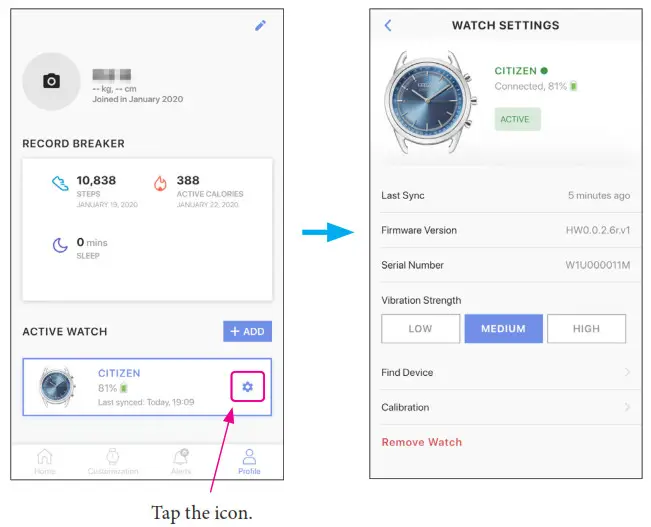Tap the steps shoe icon
The image size is (651, 527).
point(60,183)
